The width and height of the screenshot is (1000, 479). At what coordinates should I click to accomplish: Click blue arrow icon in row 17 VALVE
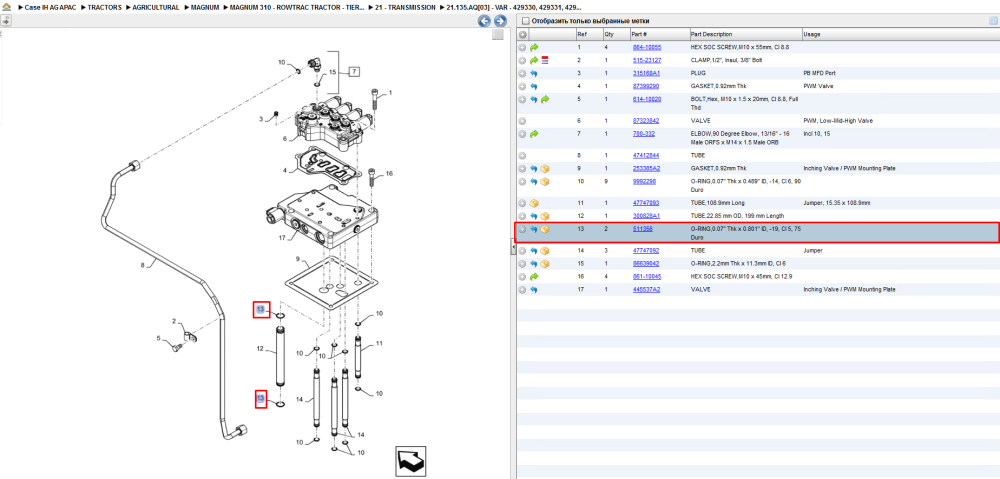pos(534,290)
